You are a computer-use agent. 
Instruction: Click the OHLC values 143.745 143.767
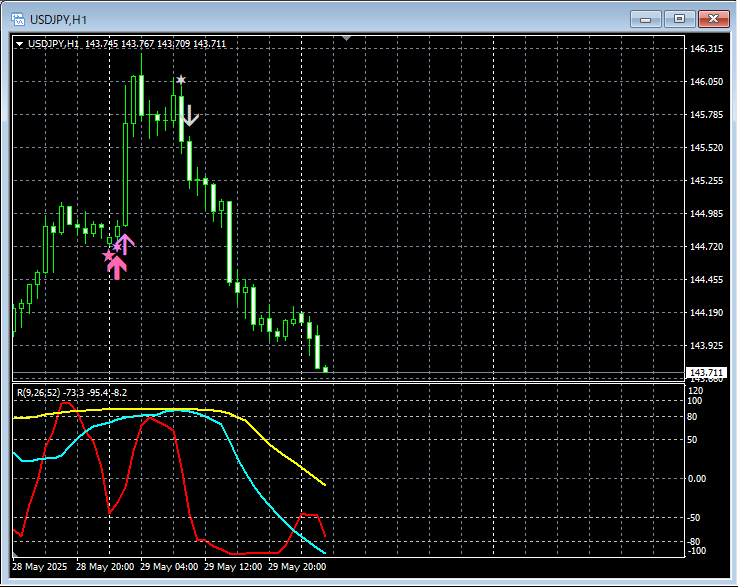(120, 44)
